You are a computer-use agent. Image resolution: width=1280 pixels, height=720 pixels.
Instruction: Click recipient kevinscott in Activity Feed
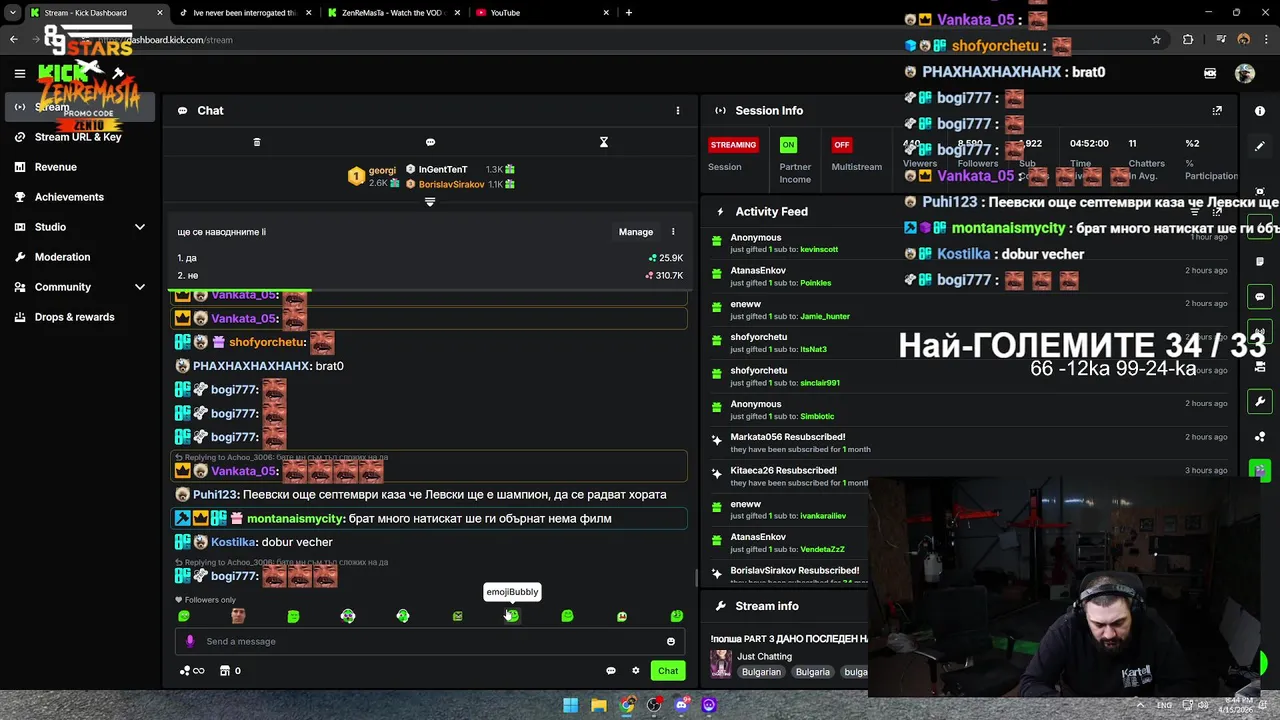click(819, 249)
